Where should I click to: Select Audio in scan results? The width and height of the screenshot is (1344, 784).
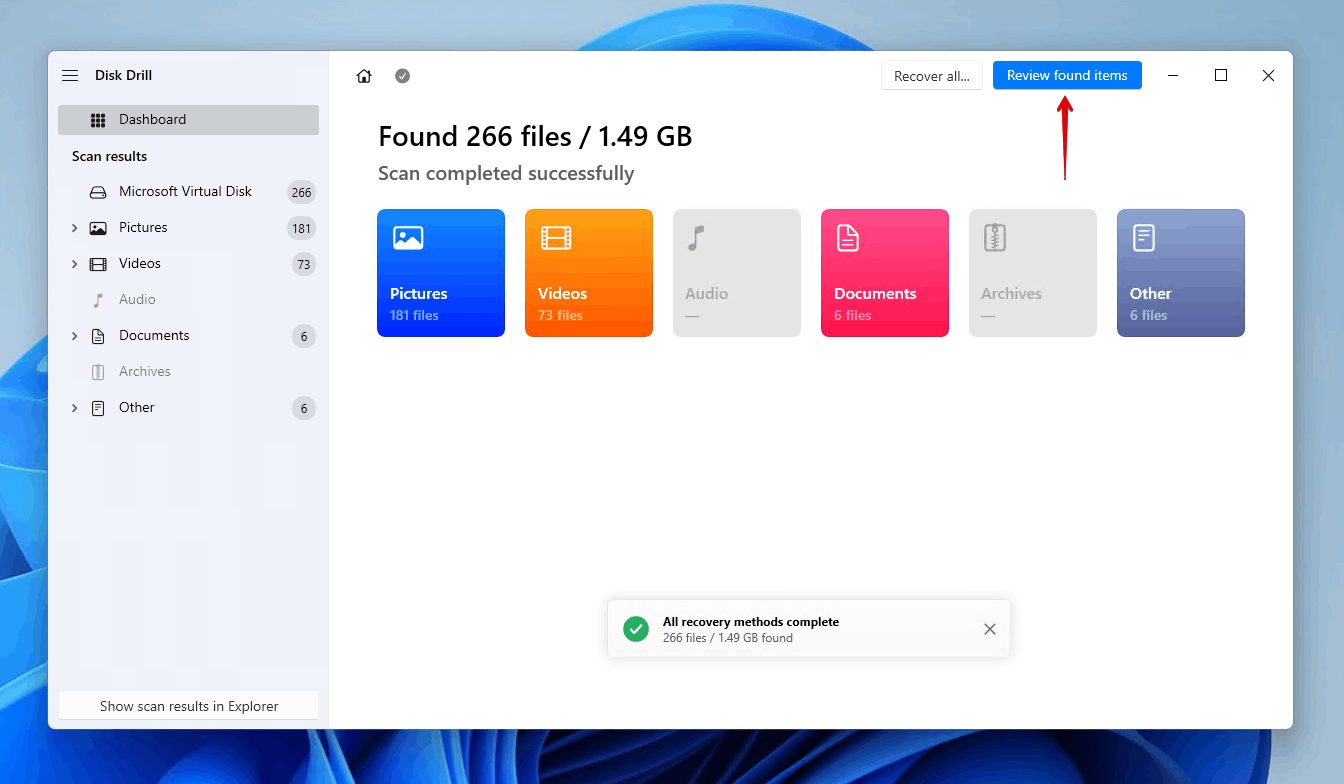tap(188, 300)
